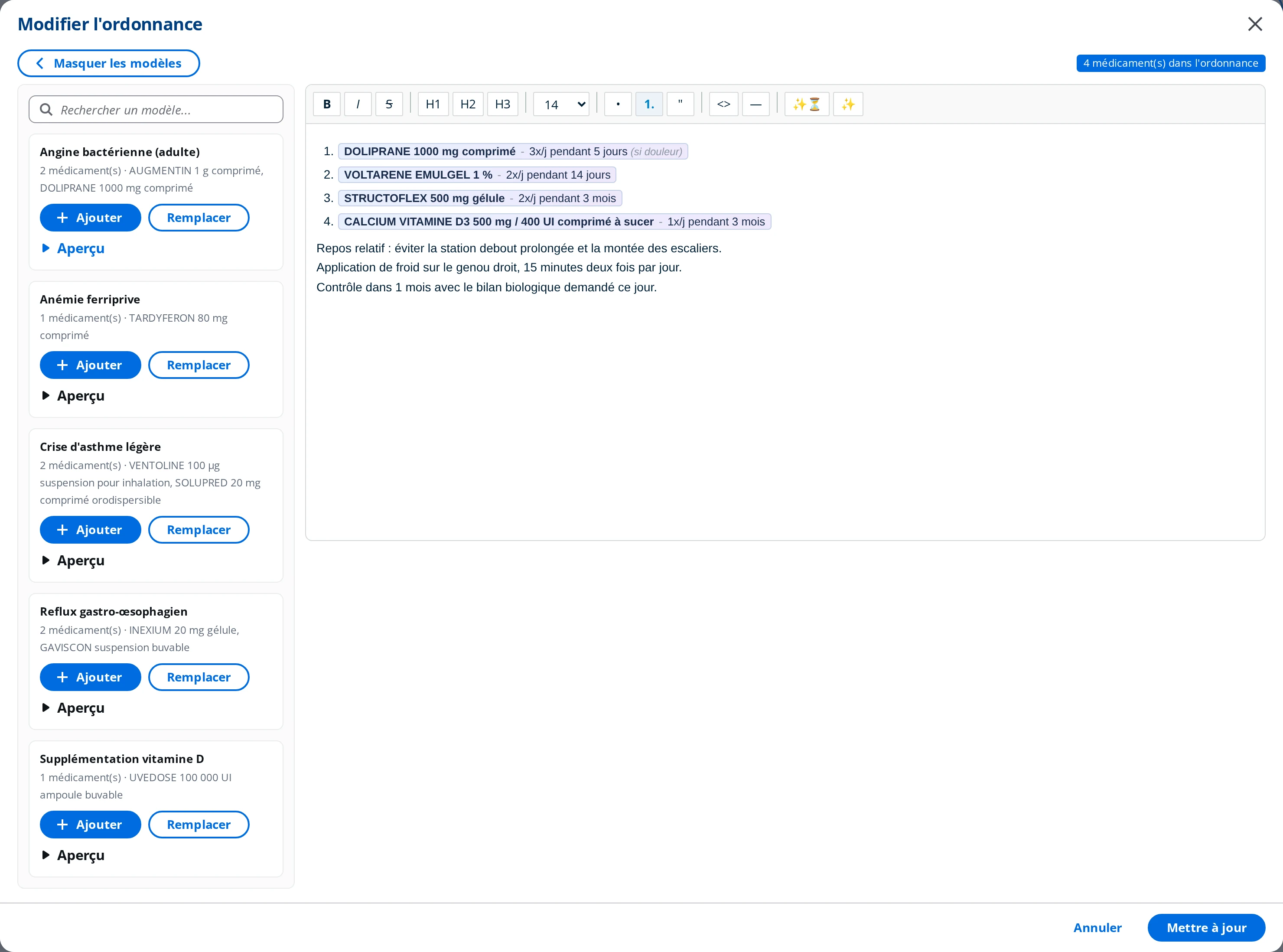The width and height of the screenshot is (1283, 952).
Task: Click '2 médicament(s) · INEXIUM 20 mg gélule' description
Action: (x=140, y=639)
